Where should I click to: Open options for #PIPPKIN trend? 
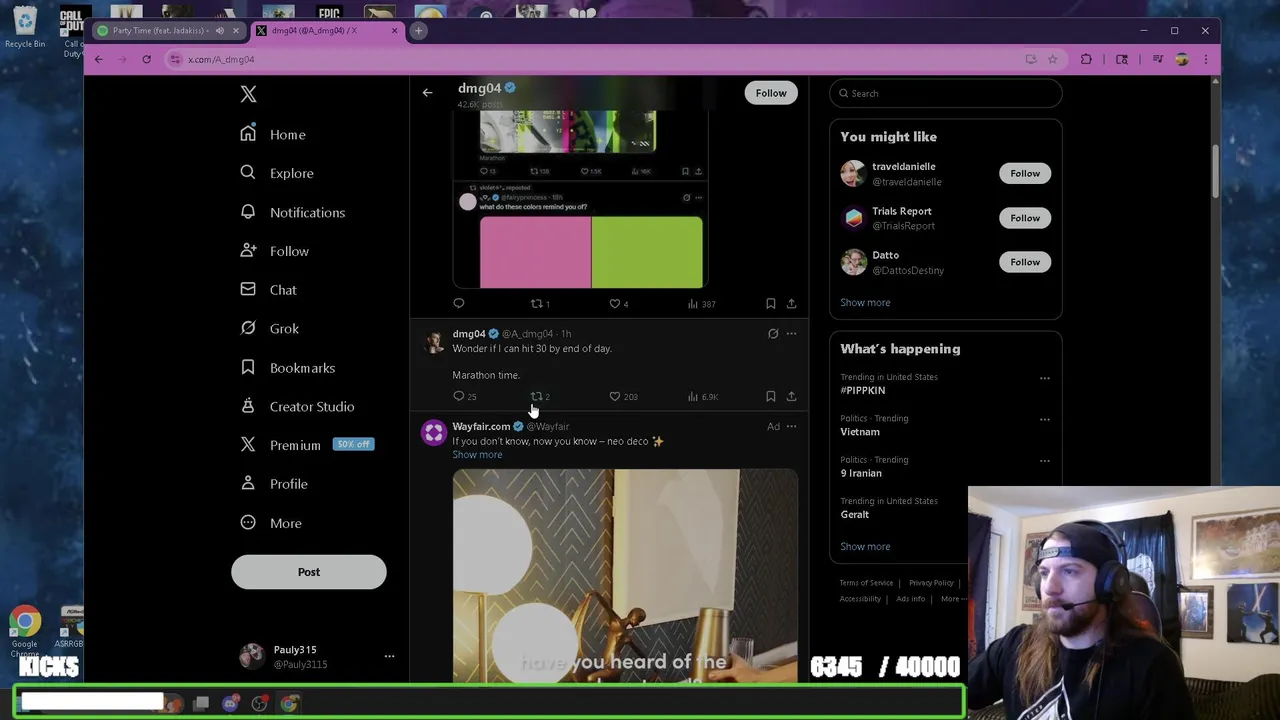coord(1044,378)
